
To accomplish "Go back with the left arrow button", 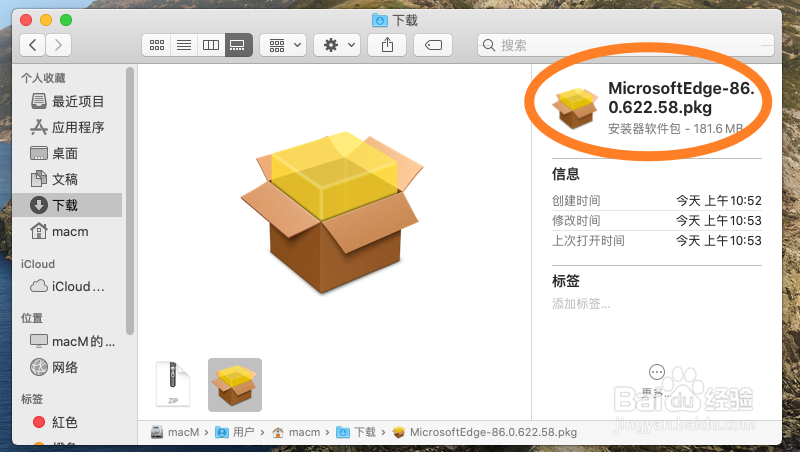I will click(33, 45).
